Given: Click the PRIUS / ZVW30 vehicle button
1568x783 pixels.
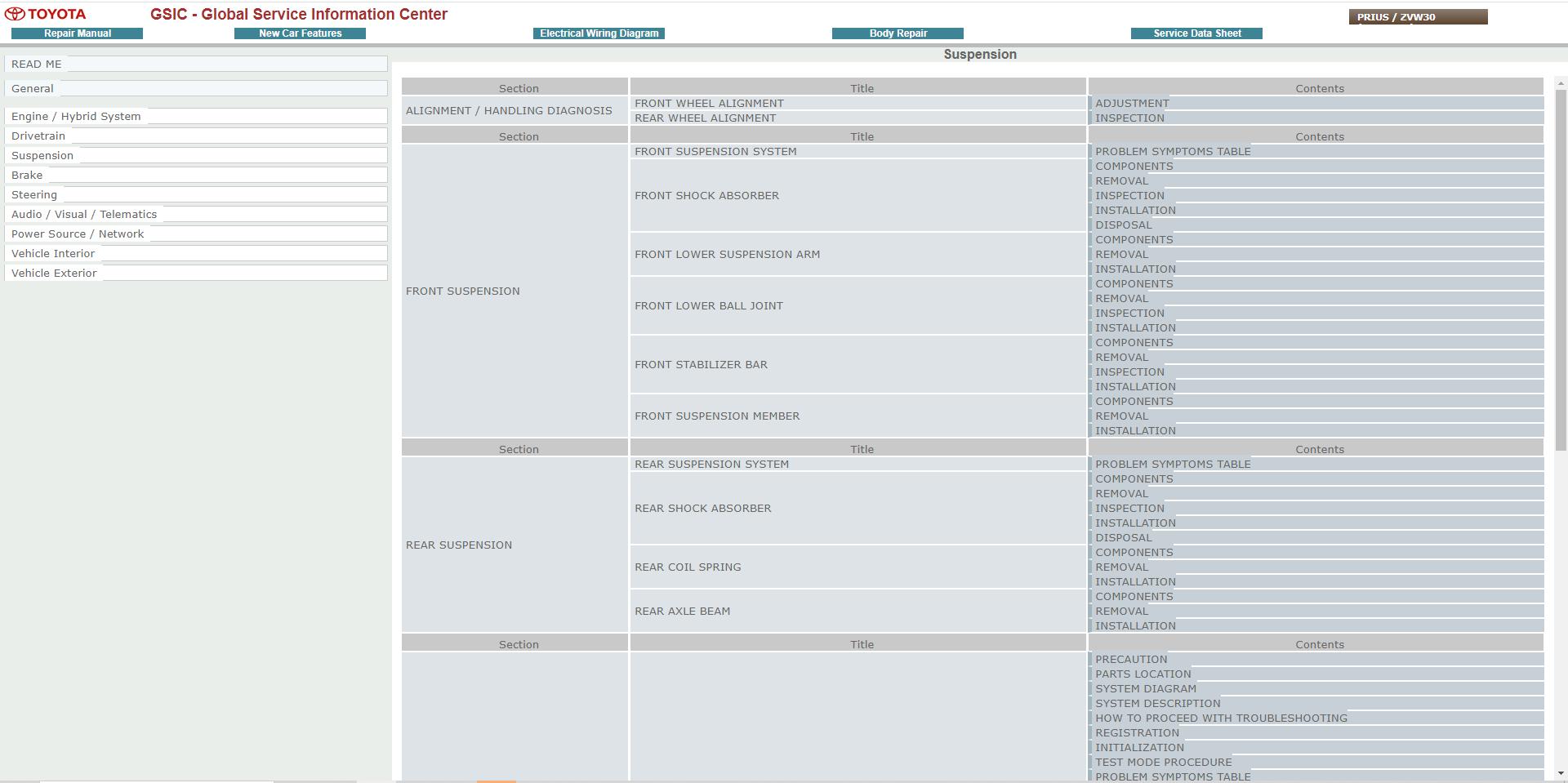Looking at the screenshot, I should [x=1418, y=17].
